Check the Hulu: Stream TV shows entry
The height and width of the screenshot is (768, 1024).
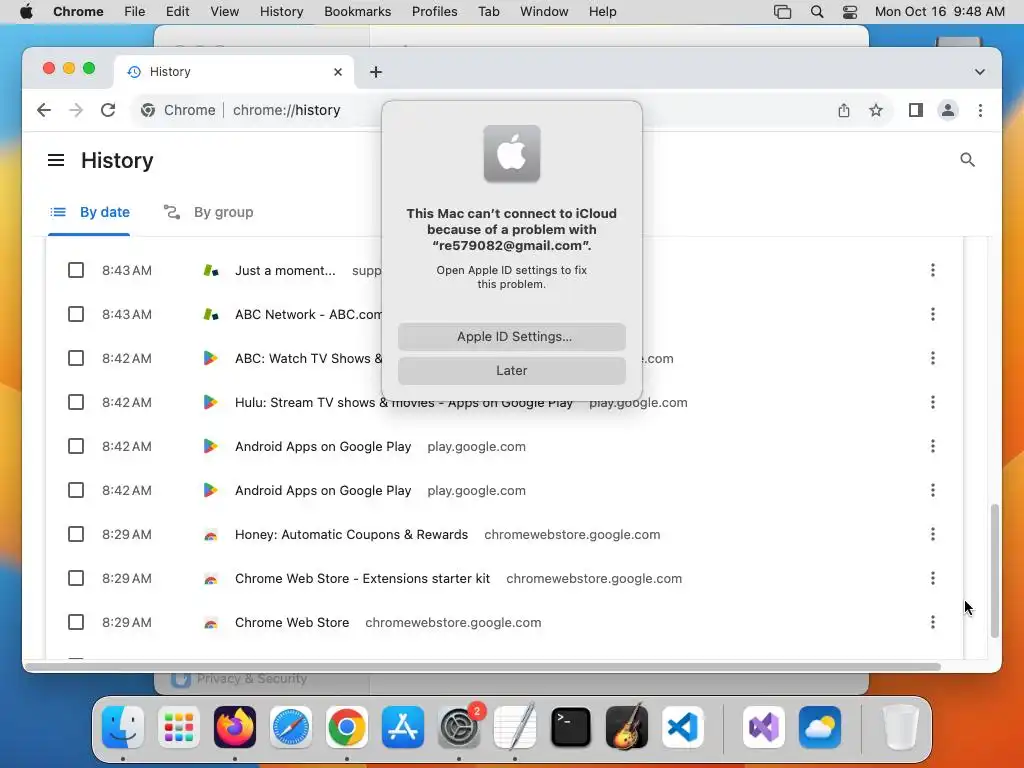pos(76,402)
